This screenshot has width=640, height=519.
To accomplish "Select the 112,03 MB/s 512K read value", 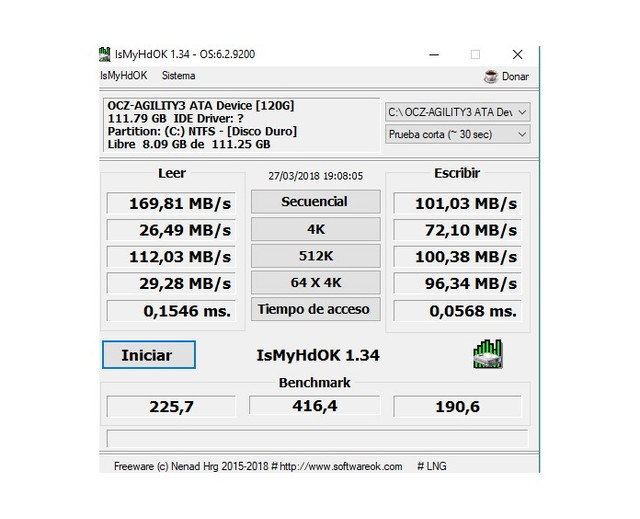I will pyautogui.click(x=171, y=257).
